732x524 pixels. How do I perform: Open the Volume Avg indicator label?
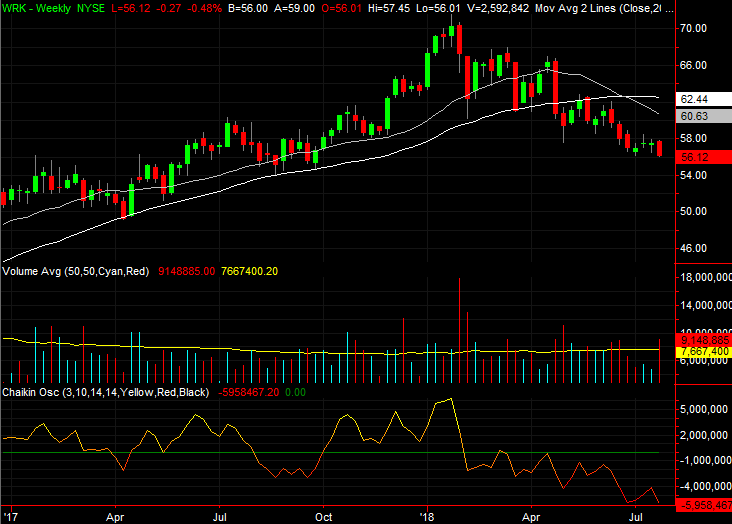coord(76,271)
